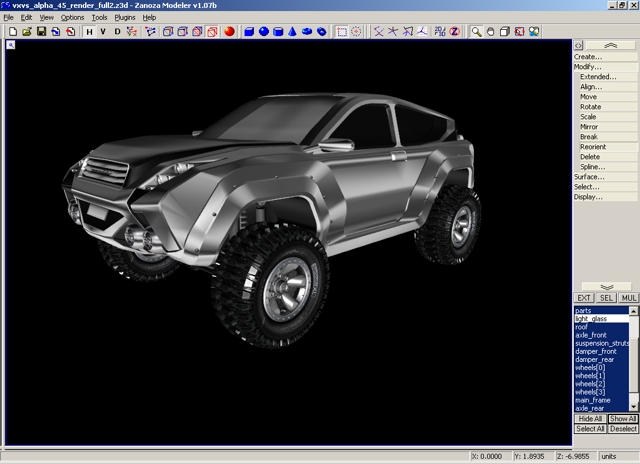Collapse panel with double-chevron up bar

point(611,45)
